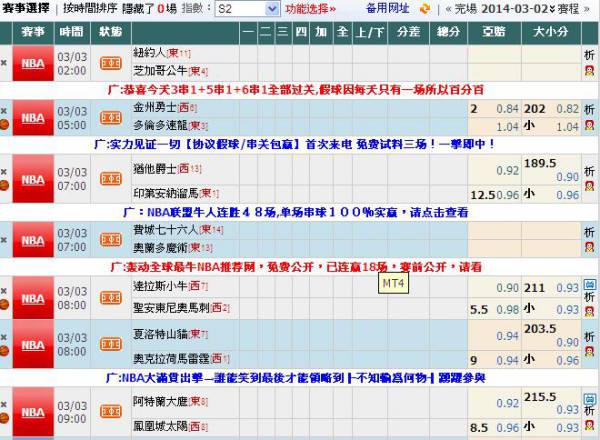Click the 總分 column header
This screenshot has width=600, height=440.
(x=448, y=32)
